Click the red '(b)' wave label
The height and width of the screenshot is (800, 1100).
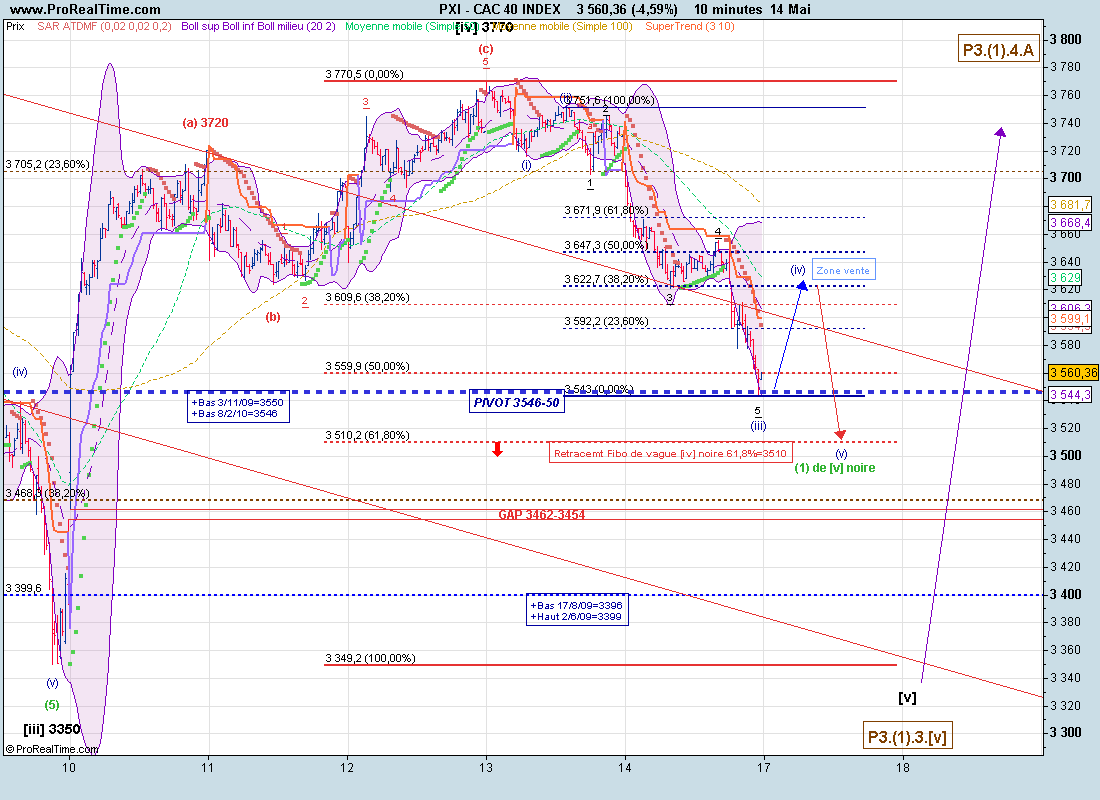click(x=273, y=317)
